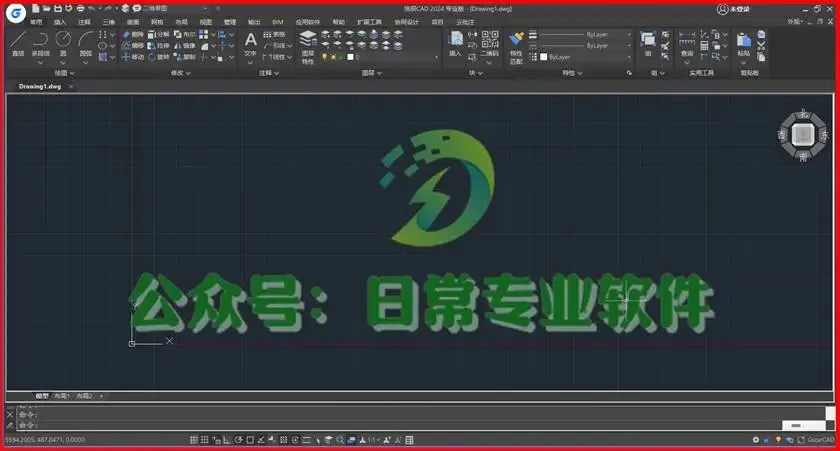Click the Save icon in quick toolbar

58,9
